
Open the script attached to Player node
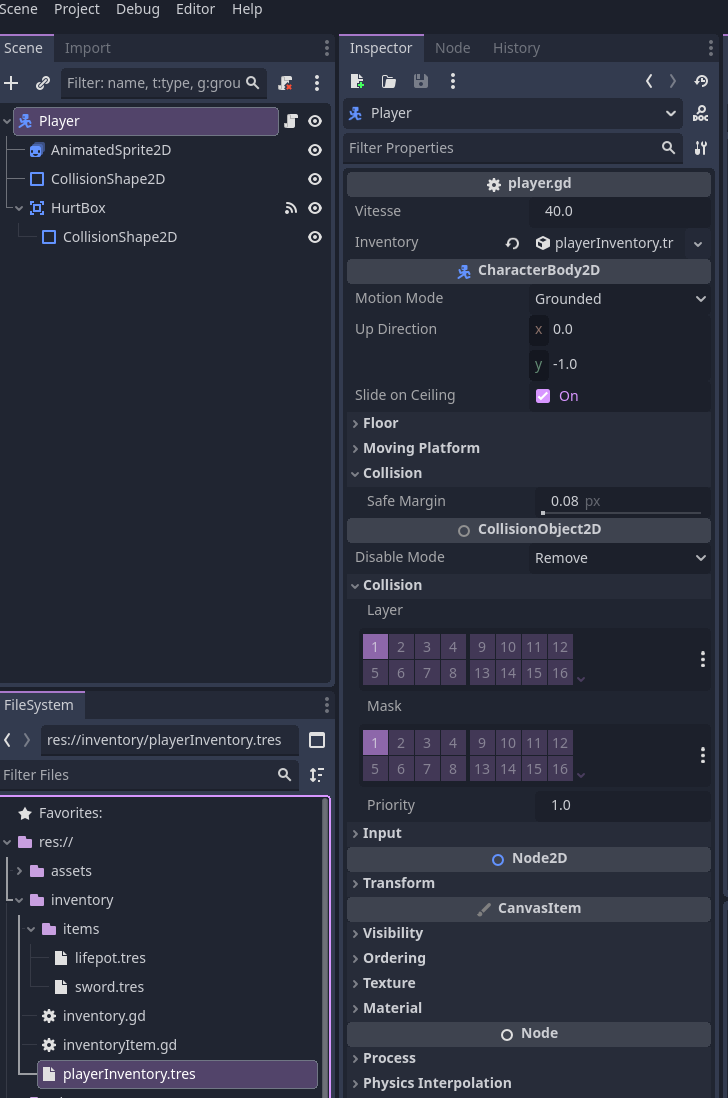pos(291,121)
